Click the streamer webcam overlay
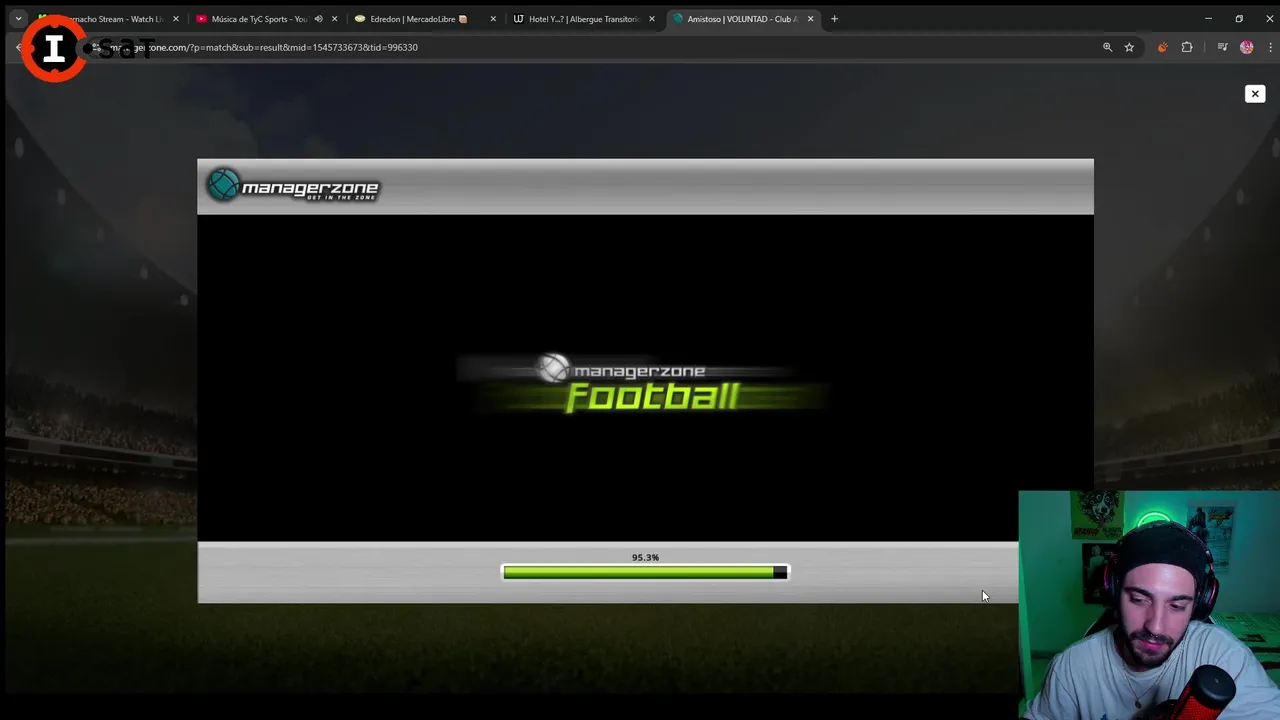Screen dimensions: 1280x720 (x=1149, y=605)
